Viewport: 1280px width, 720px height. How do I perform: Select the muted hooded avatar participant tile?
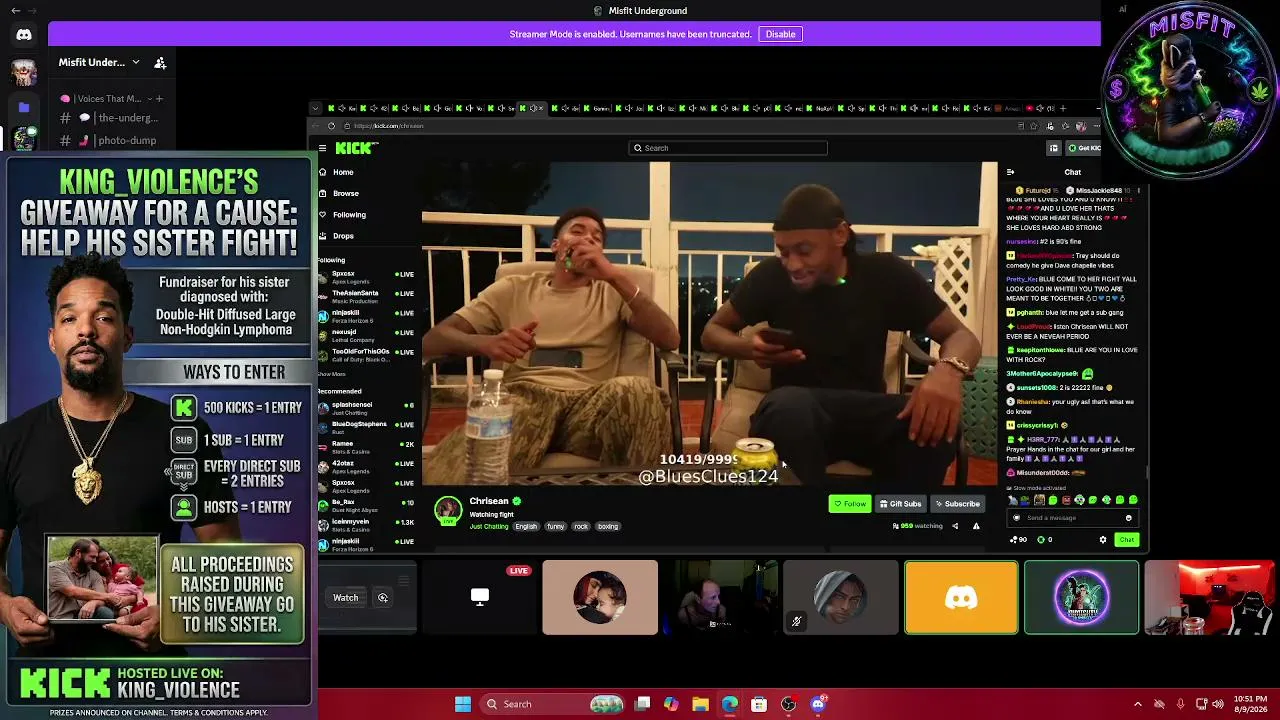[x=841, y=598]
